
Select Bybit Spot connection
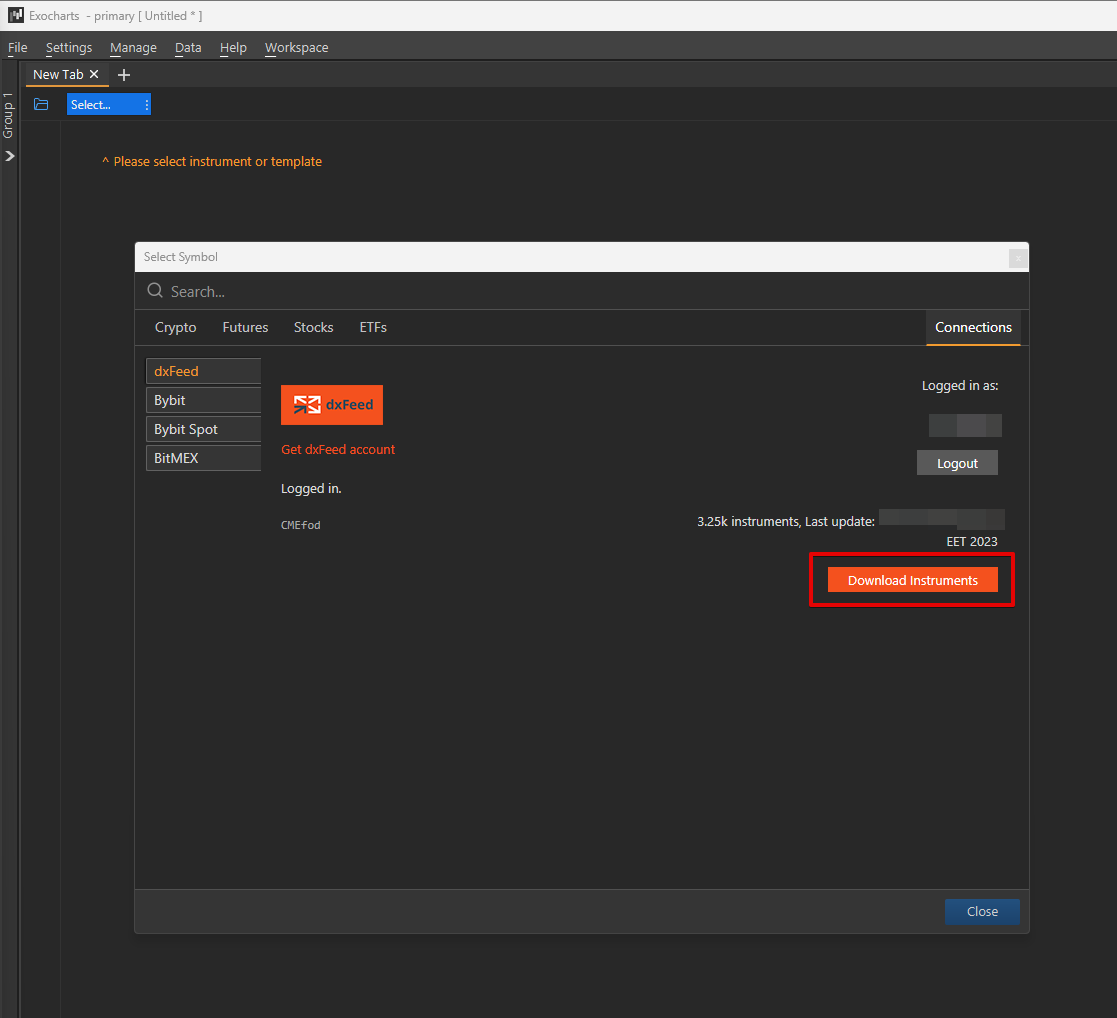tap(204, 430)
